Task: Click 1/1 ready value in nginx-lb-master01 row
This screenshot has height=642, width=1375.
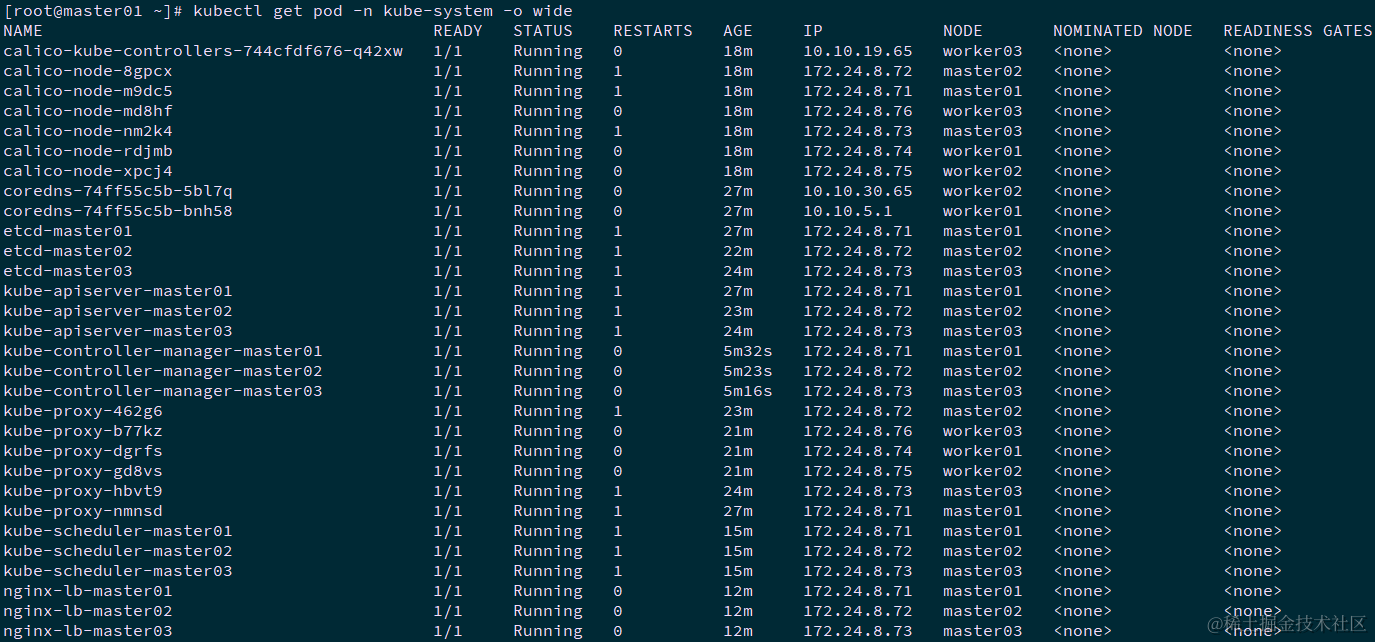Action: click(x=448, y=591)
